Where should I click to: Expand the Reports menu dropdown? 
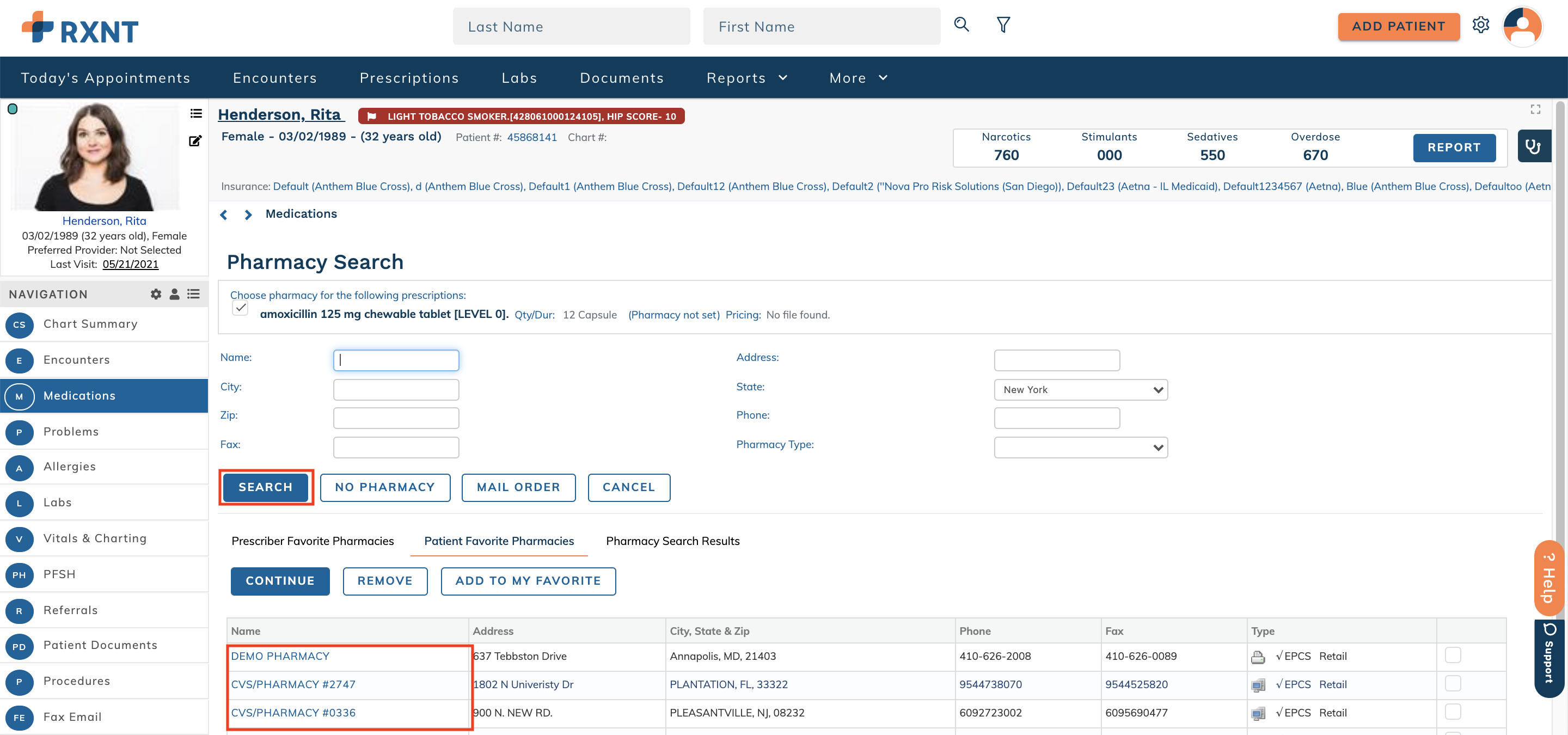(746, 78)
